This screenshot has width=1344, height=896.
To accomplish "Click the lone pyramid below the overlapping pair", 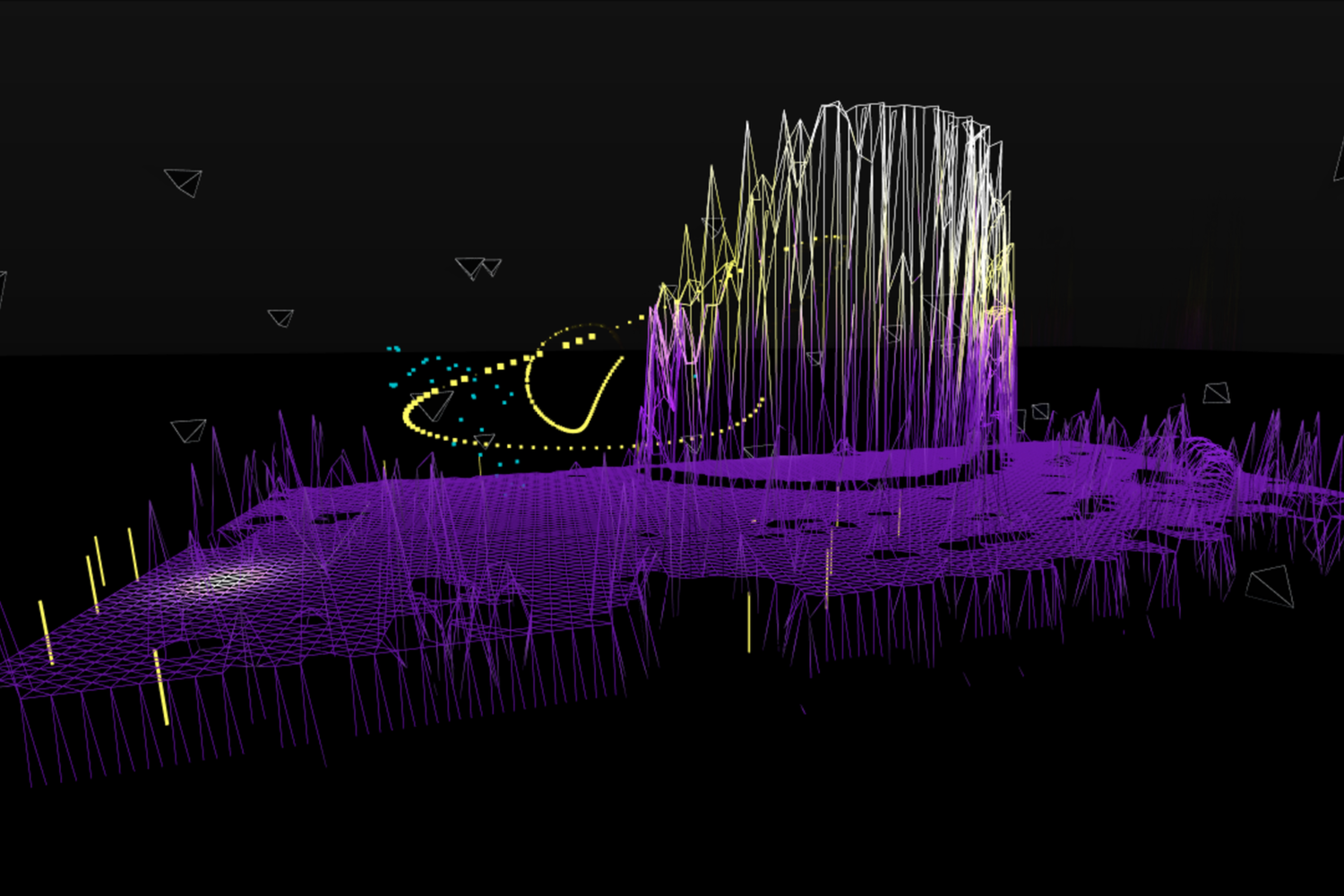I will pos(281,317).
